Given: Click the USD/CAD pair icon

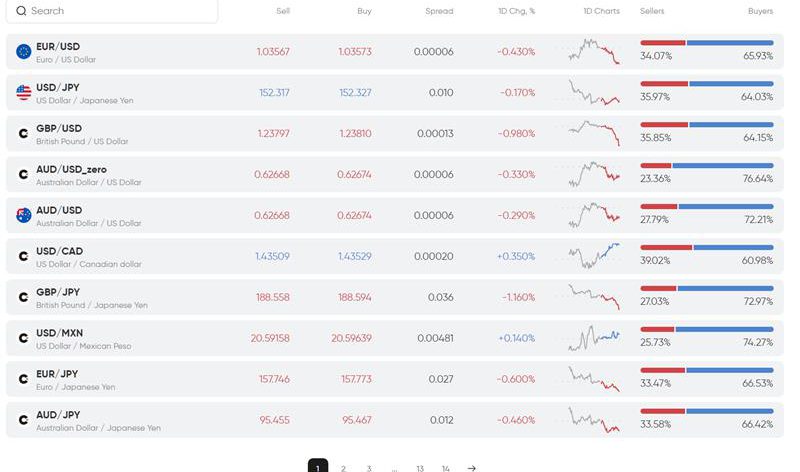Looking at the screenshot, I should point(23,256).
